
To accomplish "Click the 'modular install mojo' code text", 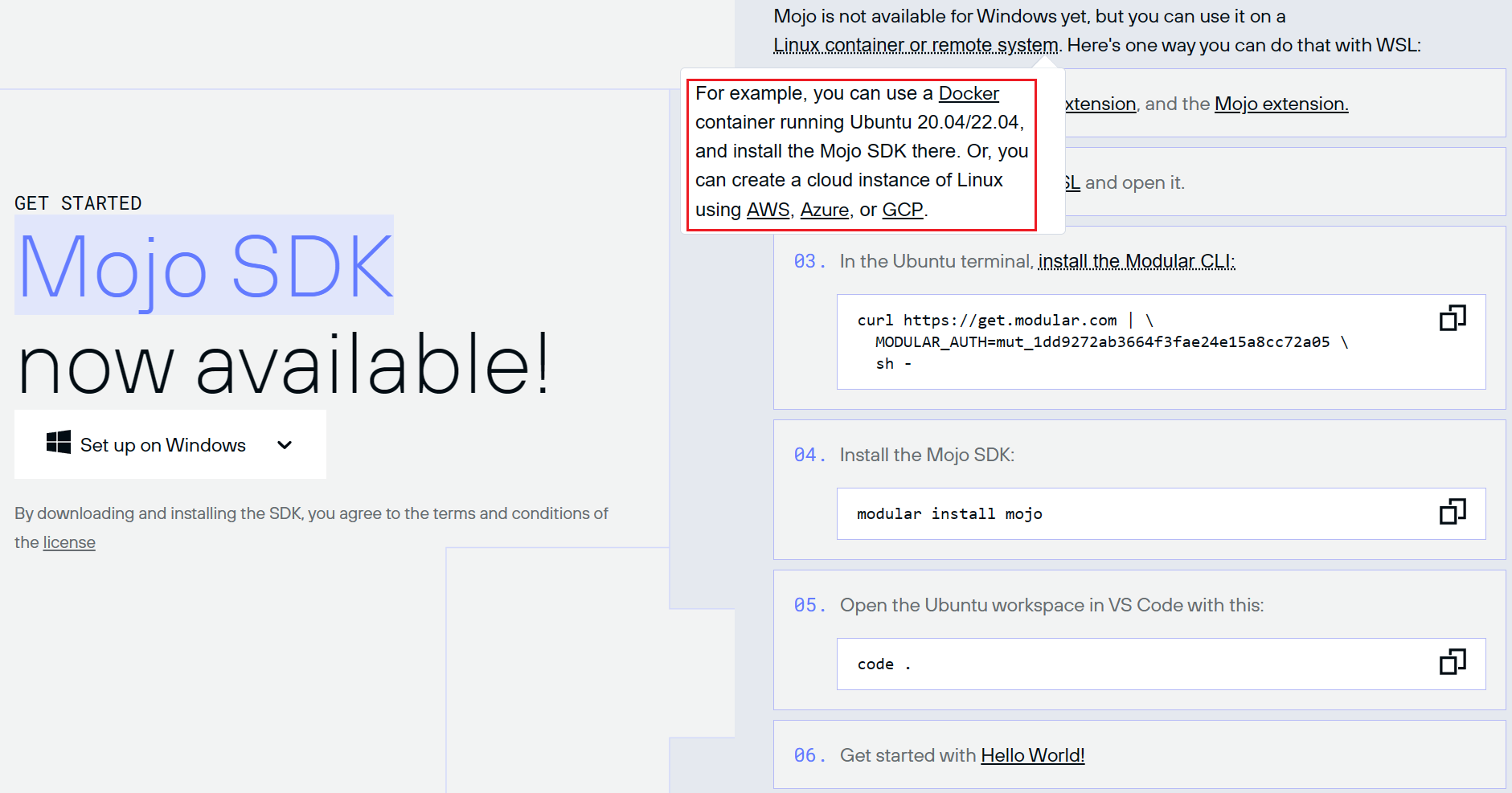I will click(949, 514).
